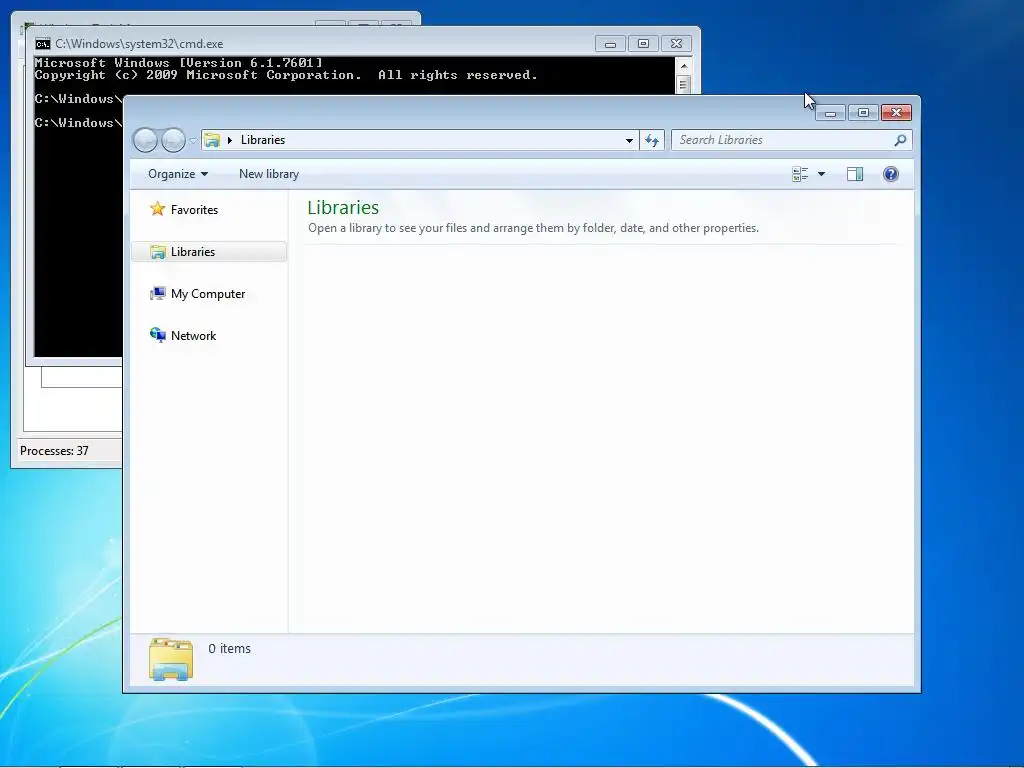The image size is (1024, 768).
Task: Minimize the cmd.exe window
Action: click(x=611, y=44)
